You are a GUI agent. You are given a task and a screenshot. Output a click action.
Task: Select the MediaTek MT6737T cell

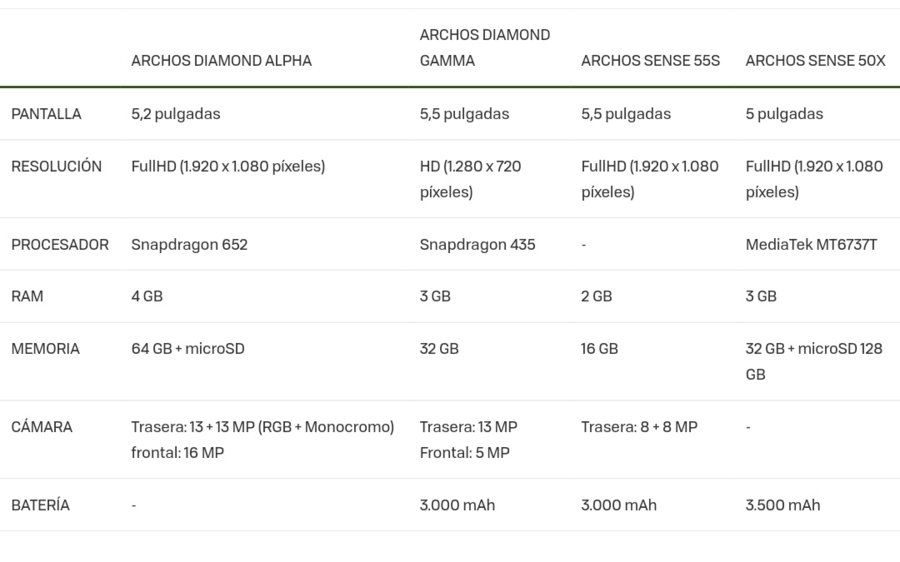[811, 245]
